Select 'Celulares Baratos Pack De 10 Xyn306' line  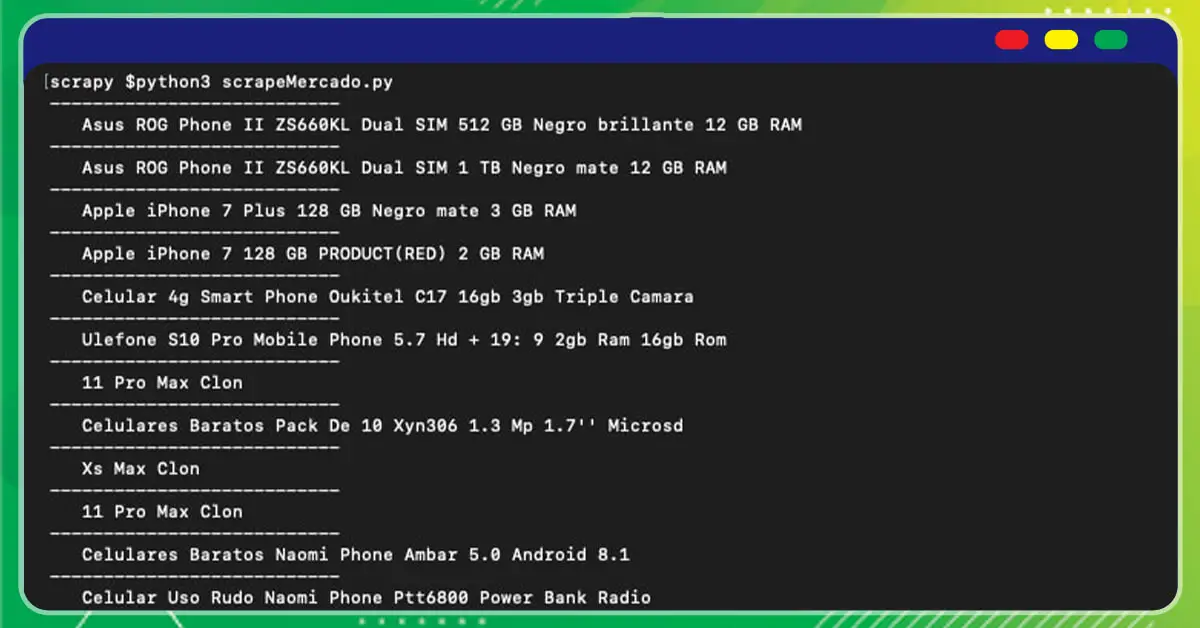coord(383,426)
